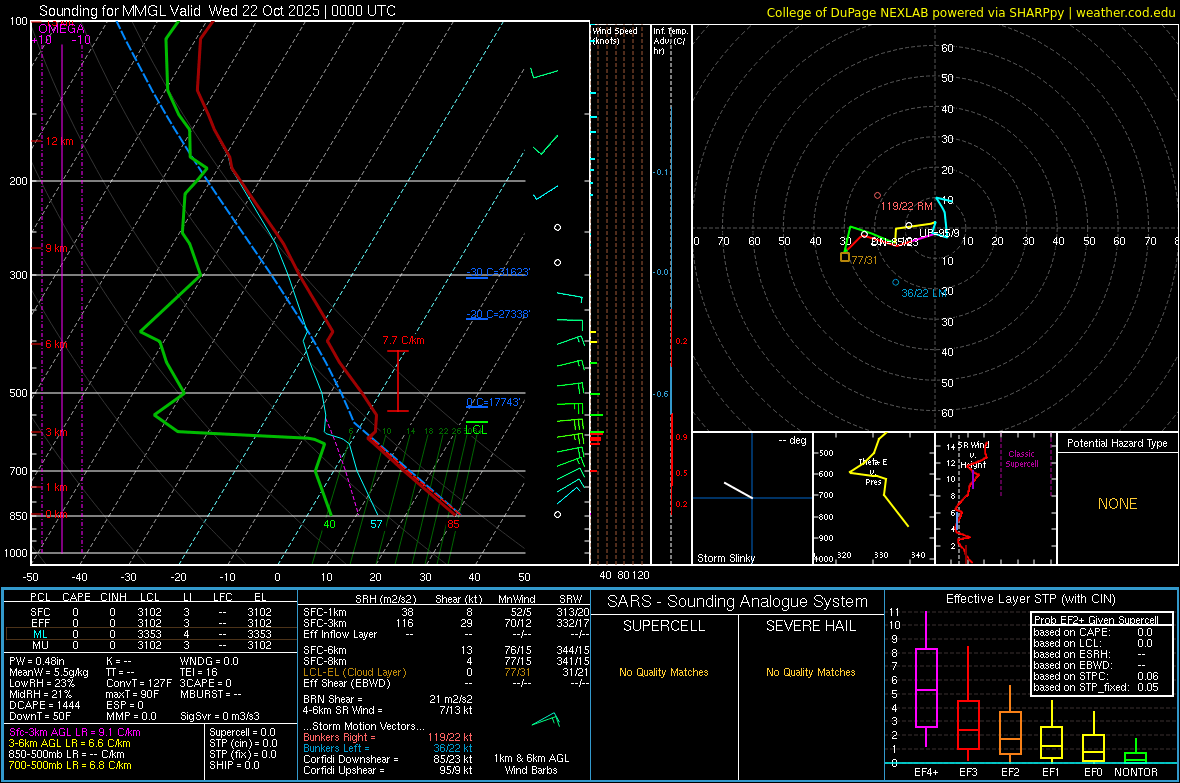
Task: Click Sfc-3km AGL LR = 9.1 C/km
Action: click(x=75, y=732)
